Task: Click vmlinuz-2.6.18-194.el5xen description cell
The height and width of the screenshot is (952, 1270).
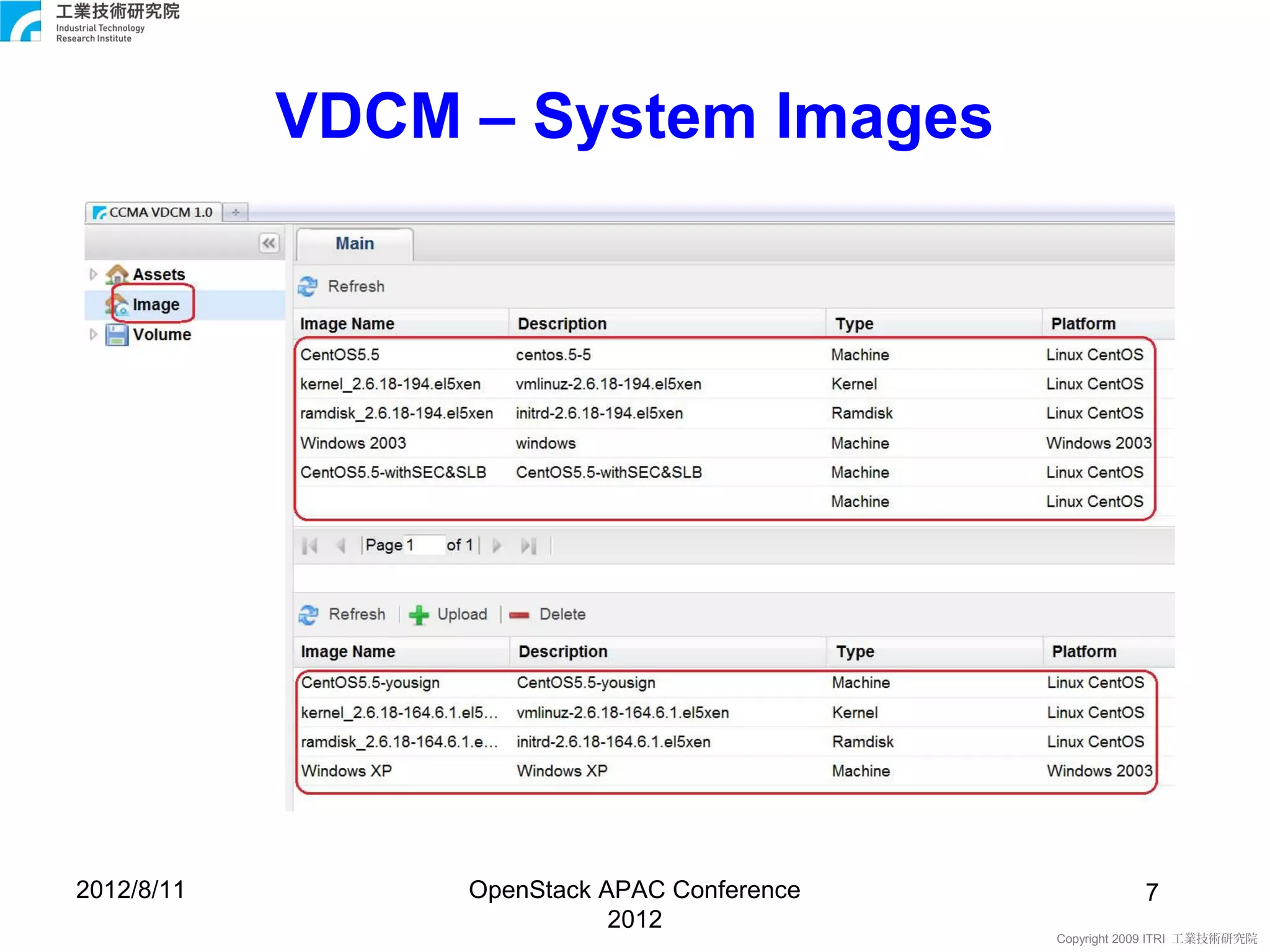Action: pyautogui.click(x=608, y=384)
